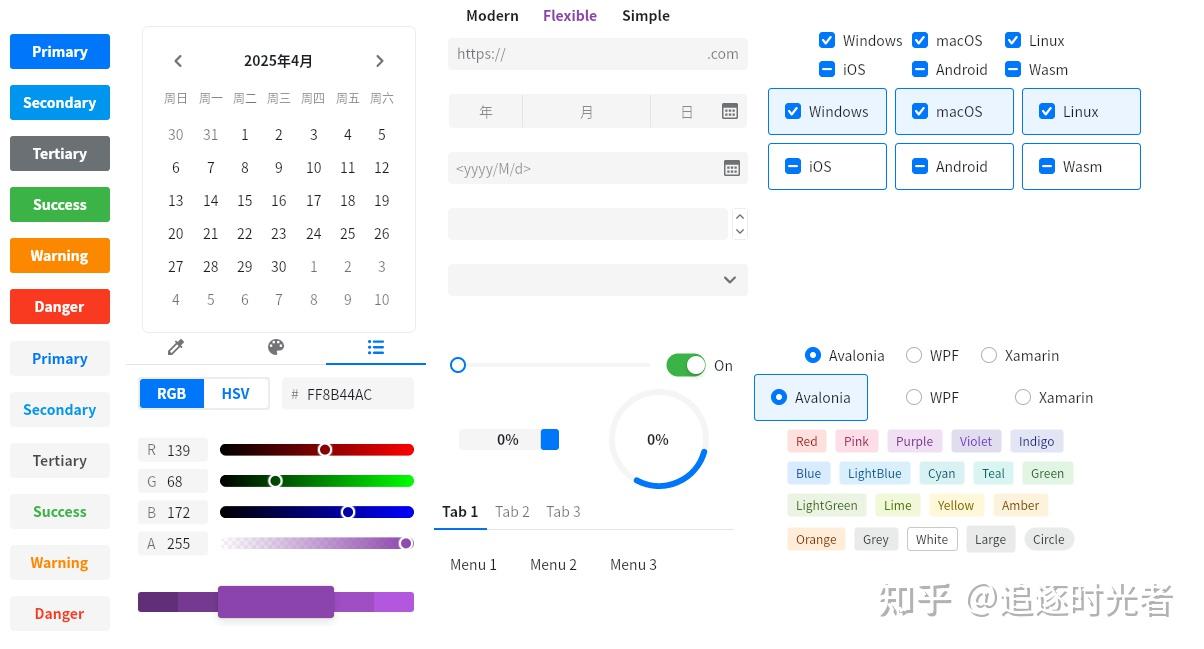Open the calendar icon next to year field
This screenshot has height=649, width=1204.
coord(730,111)
